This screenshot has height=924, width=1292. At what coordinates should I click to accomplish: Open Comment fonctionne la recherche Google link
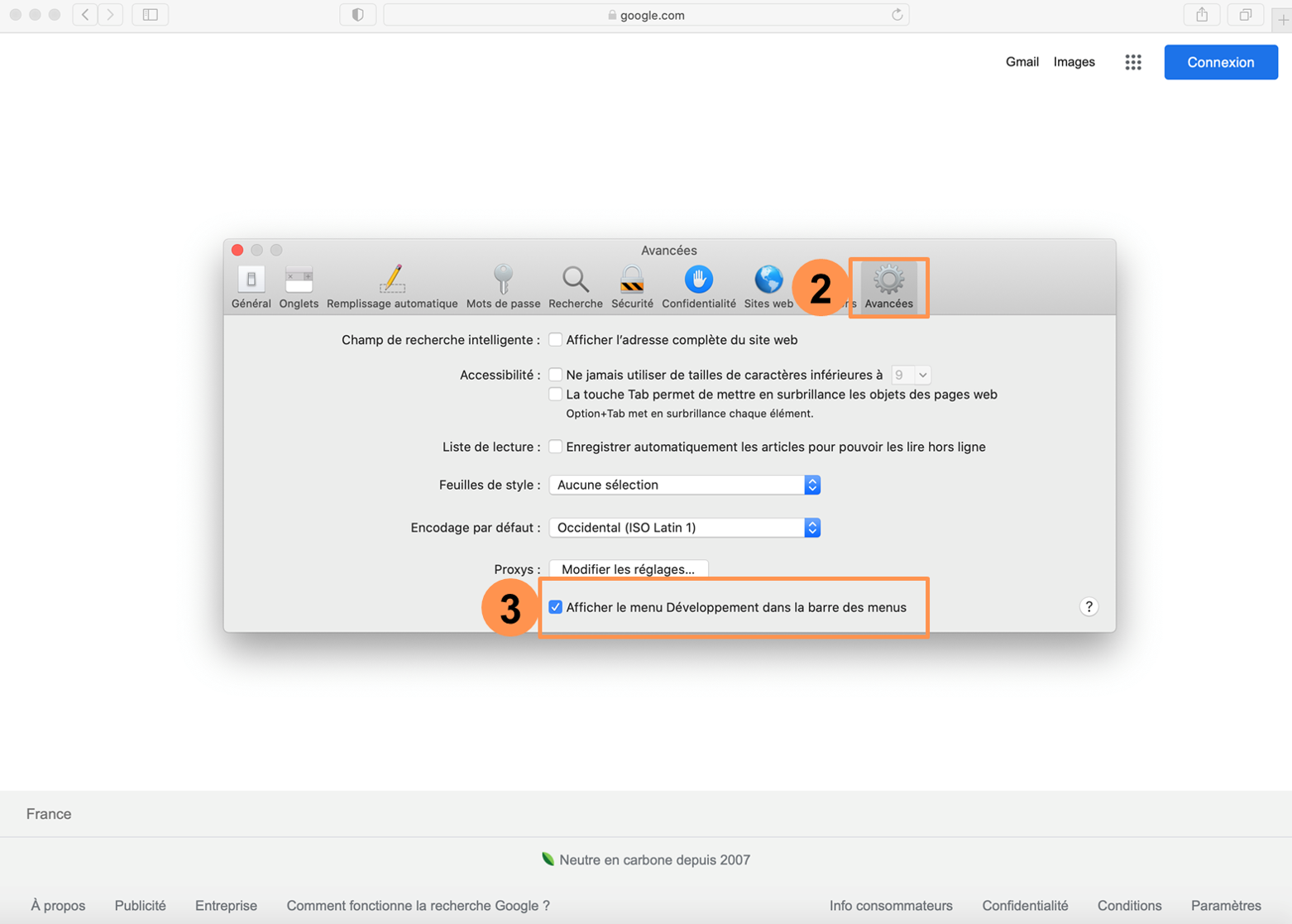click(419, 906)
